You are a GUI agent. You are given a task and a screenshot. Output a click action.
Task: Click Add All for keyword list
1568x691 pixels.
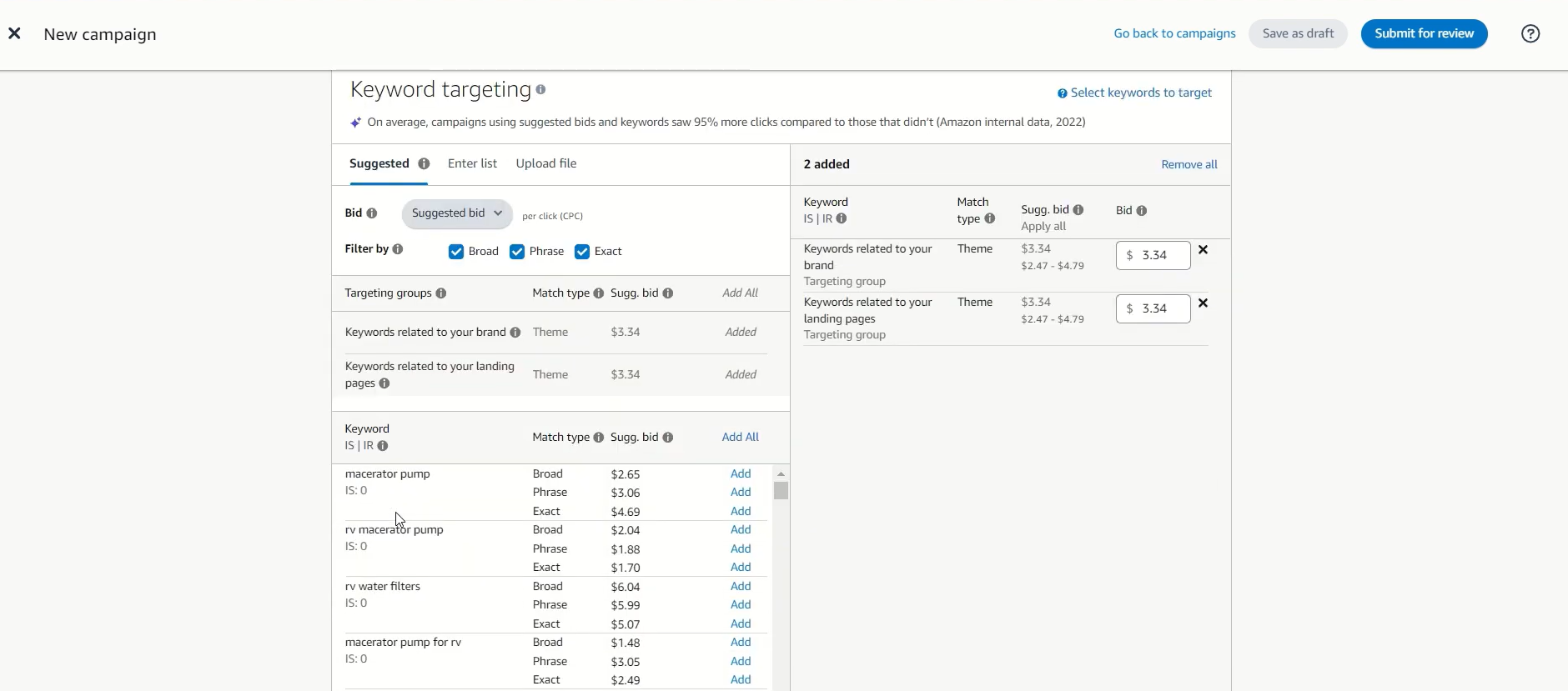[741, 437]
